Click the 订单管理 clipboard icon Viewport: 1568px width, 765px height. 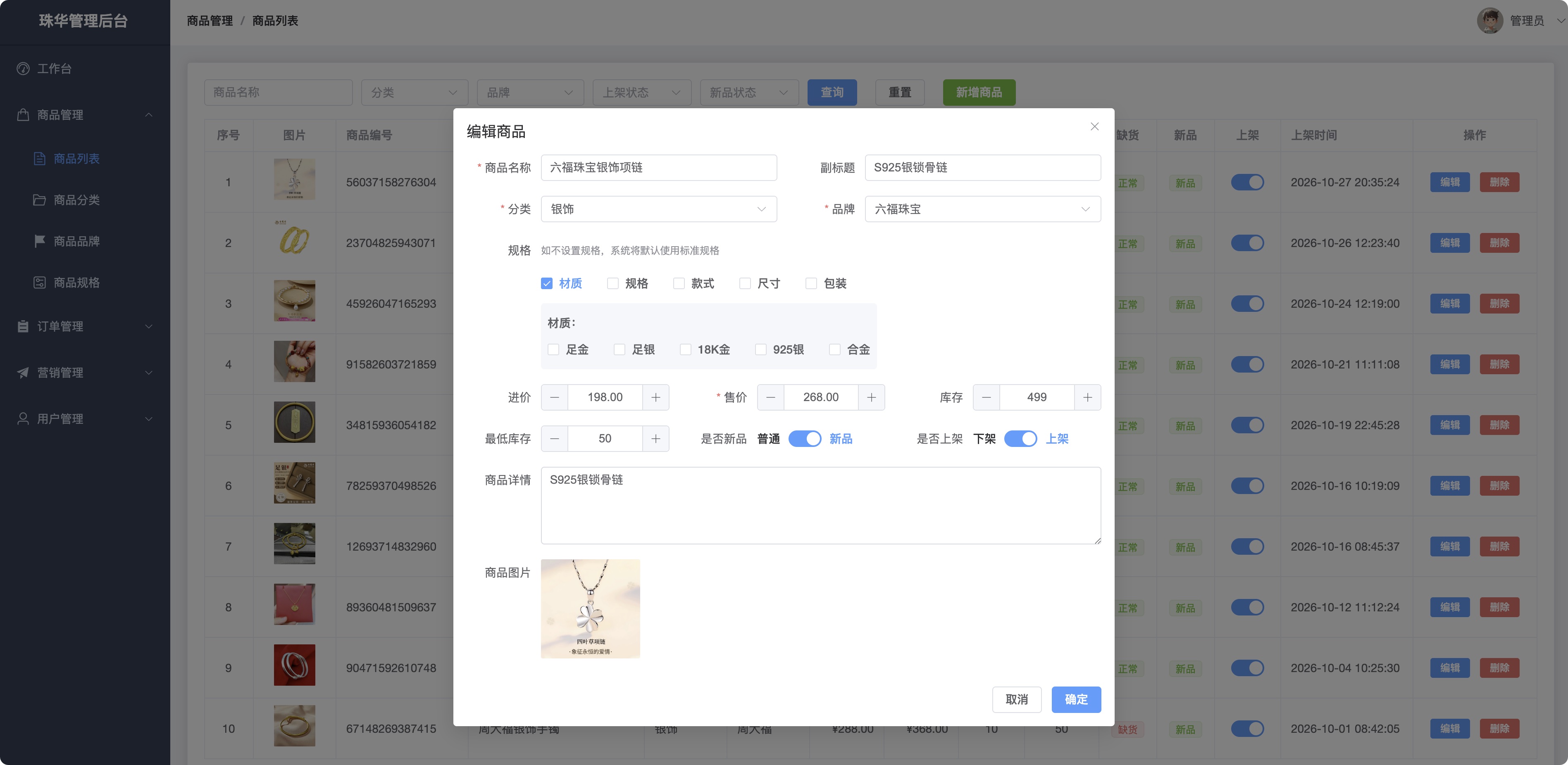(x=23, y=326)
